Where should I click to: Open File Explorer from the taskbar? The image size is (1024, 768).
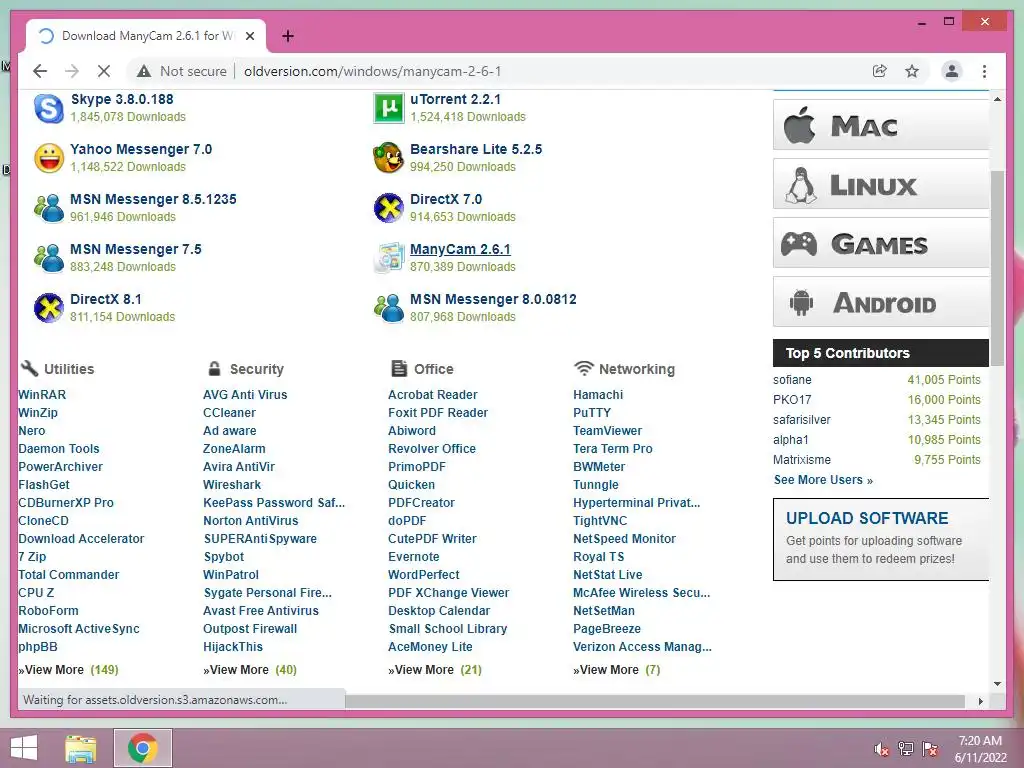coord(80,748)
